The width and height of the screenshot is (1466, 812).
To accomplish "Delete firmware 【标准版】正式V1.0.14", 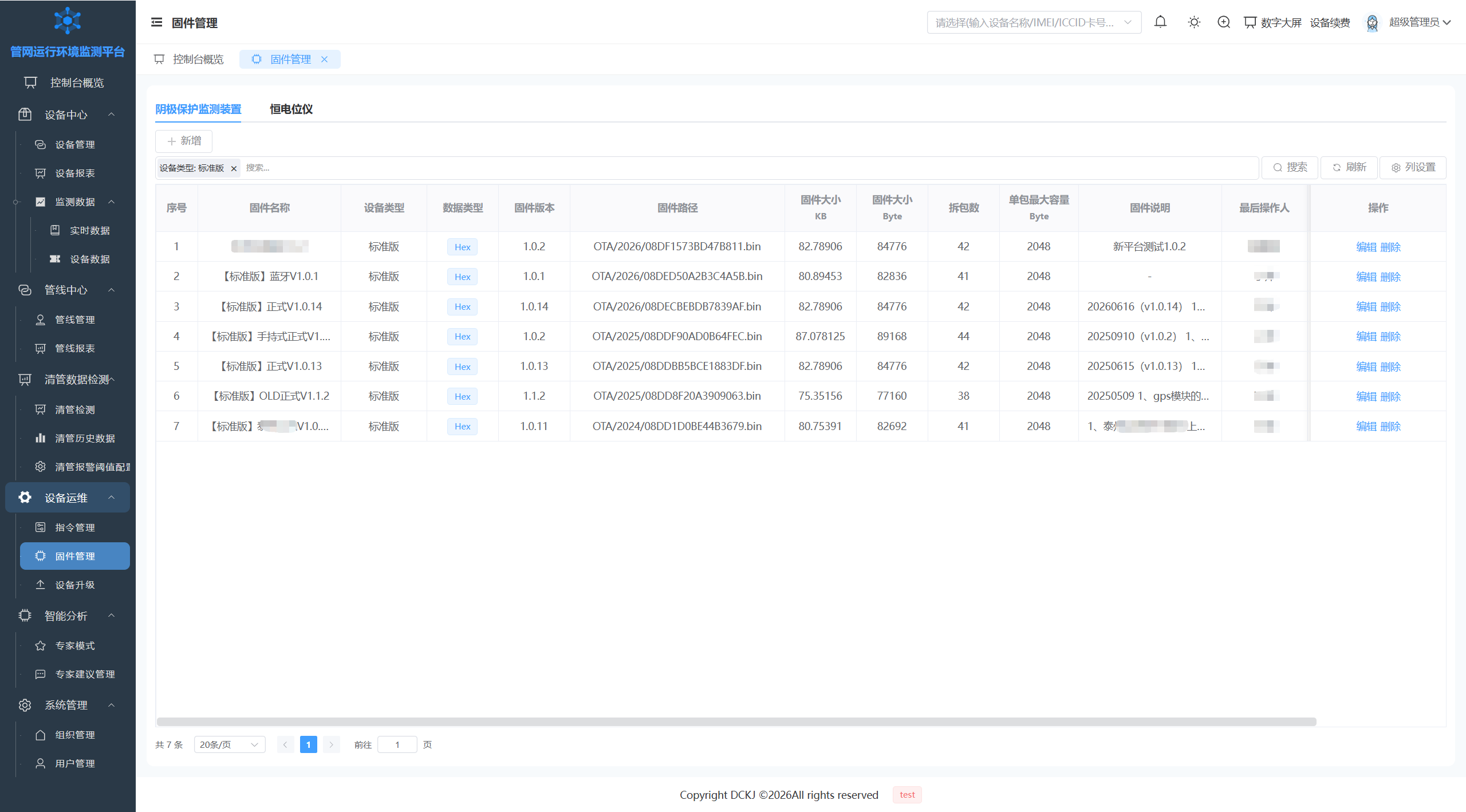I will coord(1390,306).
